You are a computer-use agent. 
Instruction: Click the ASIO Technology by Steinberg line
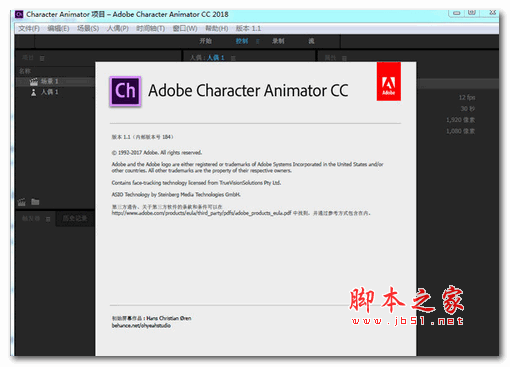(176, 194)
